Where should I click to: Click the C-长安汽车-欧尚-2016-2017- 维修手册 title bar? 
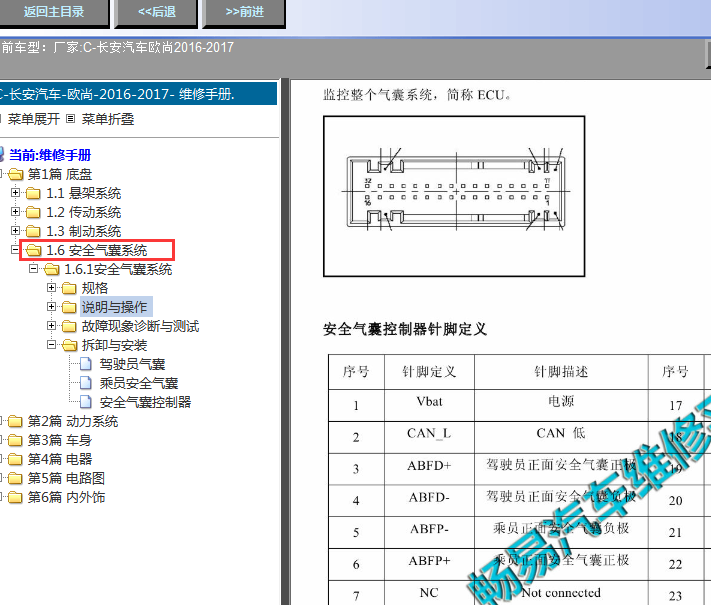coord(138,94)
